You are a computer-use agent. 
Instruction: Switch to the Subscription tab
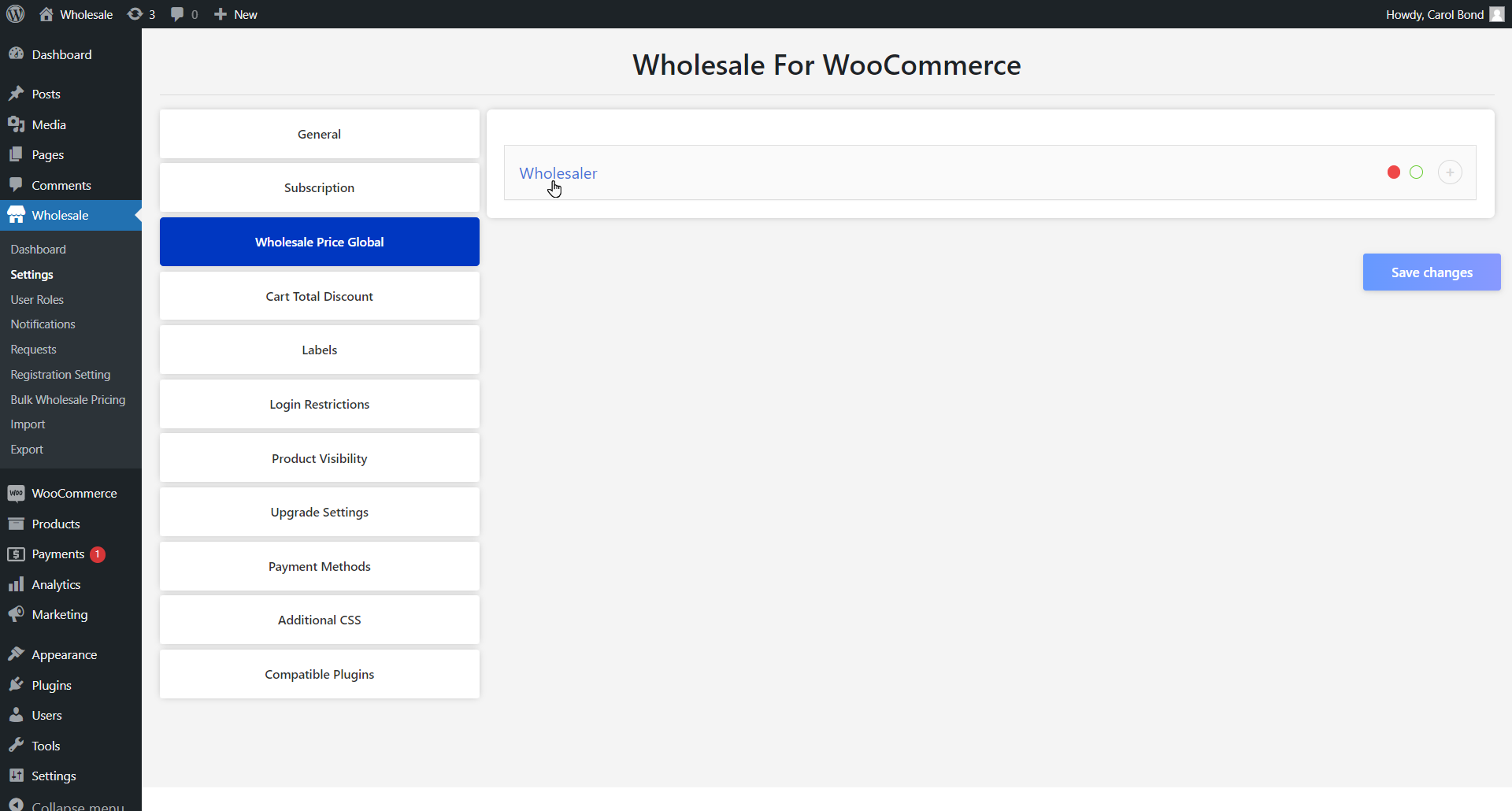tap(320, 187)
